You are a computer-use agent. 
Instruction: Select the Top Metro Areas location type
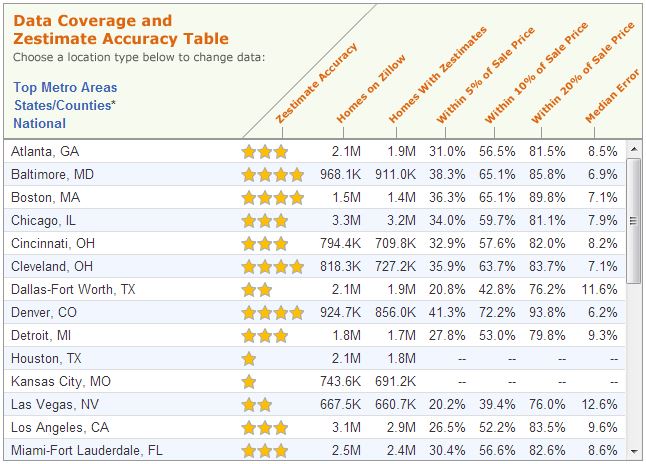tap(62, 87)
